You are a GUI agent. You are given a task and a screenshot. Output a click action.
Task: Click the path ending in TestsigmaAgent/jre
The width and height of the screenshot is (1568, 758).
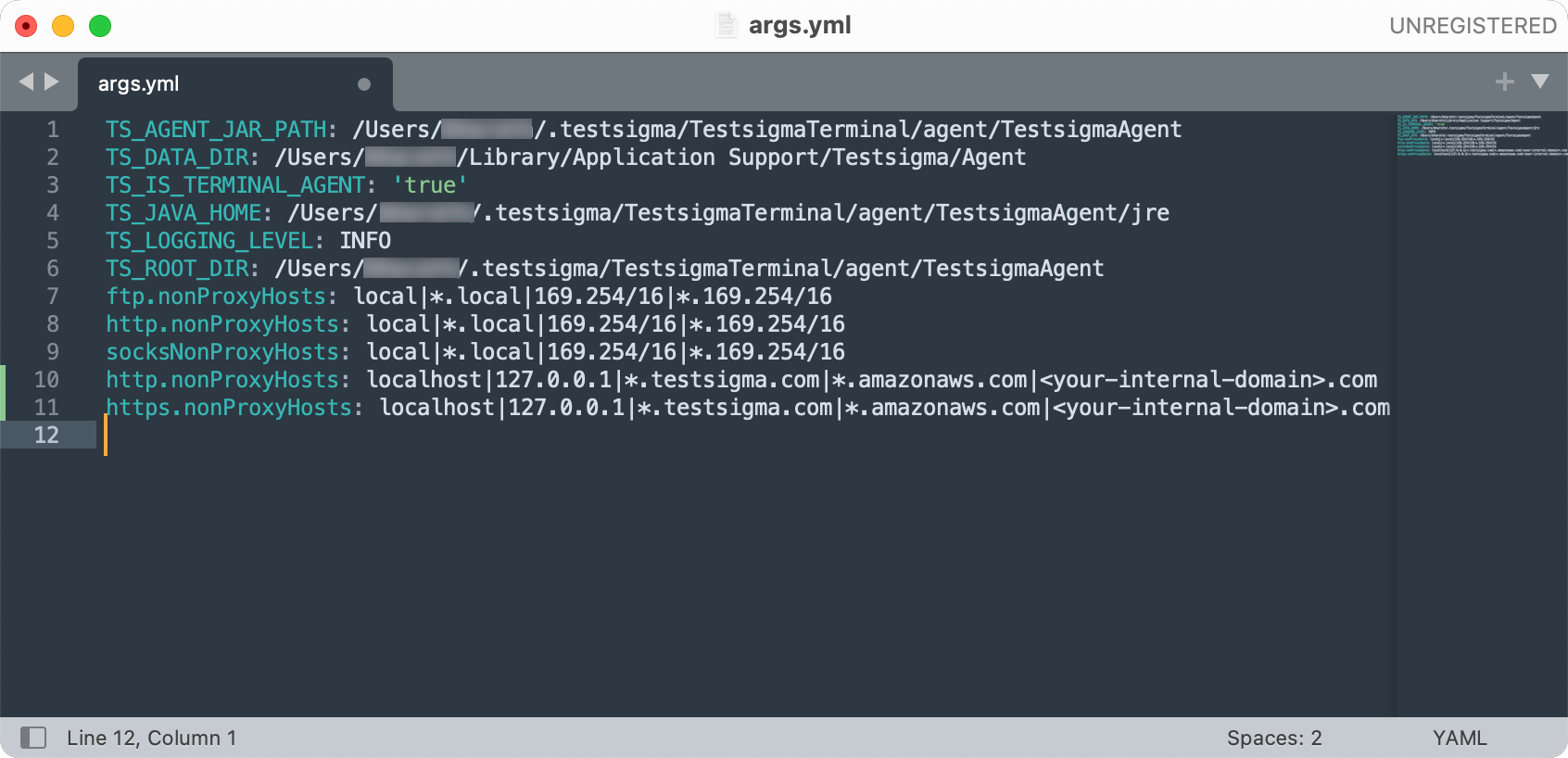click(x=728, y=213)
